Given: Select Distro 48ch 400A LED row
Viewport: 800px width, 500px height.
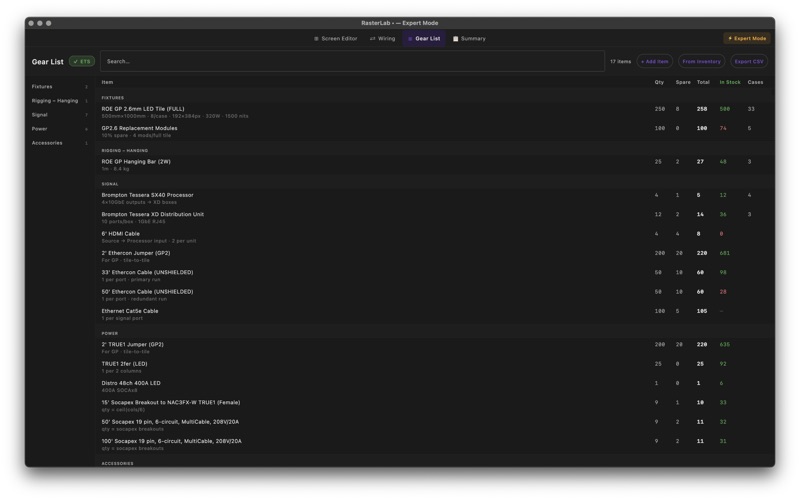Looking at the screenshot, I should 435,387.
